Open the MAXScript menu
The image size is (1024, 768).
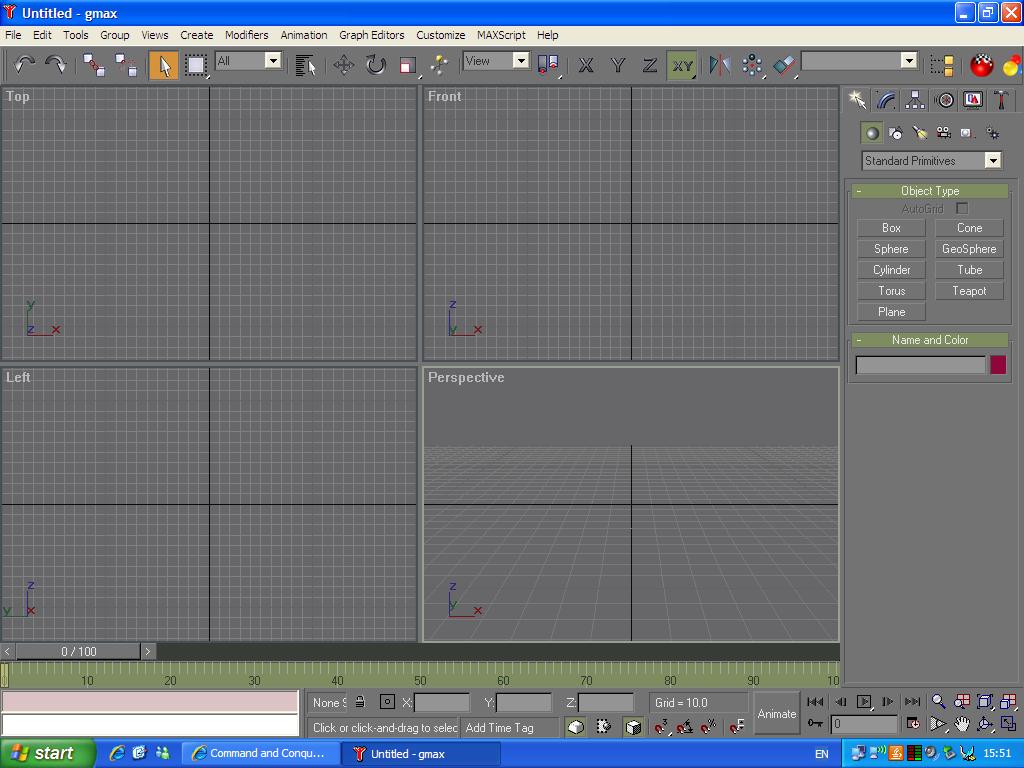(x=501, y=35)
